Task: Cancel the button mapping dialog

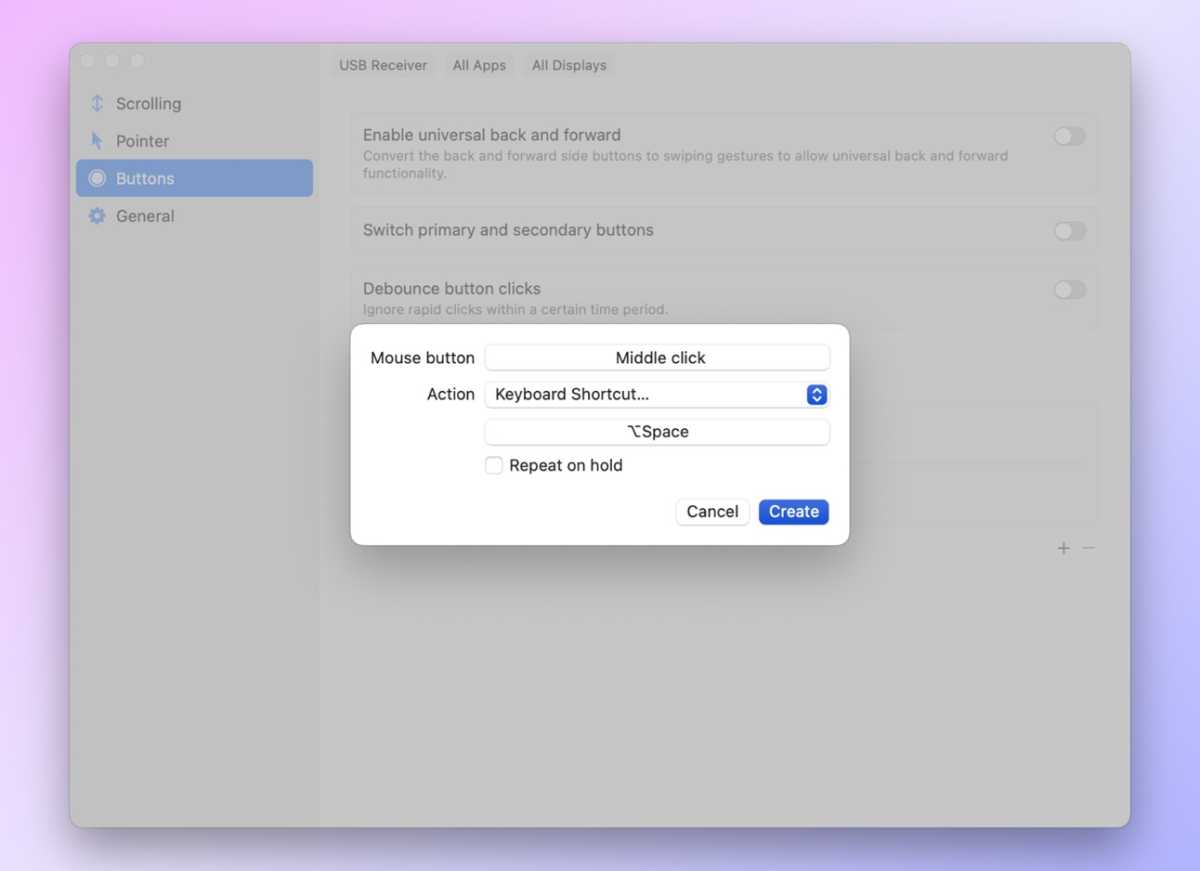Action: tap(712, 511)
